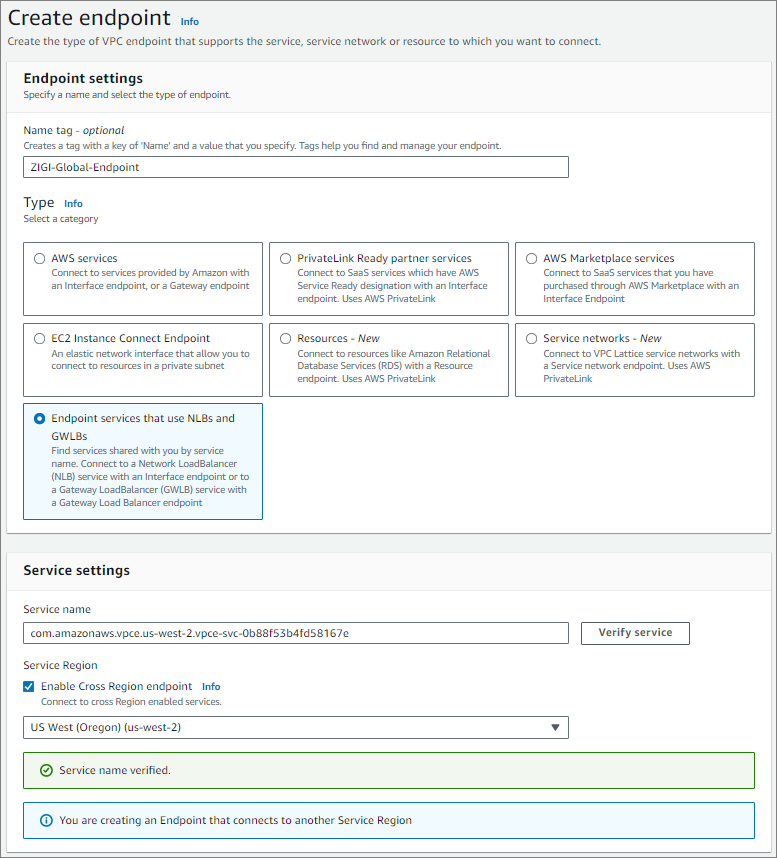The width and height of the screenshot is (777, 858).
Task: Click the 'Service name verified.' message
Action: [x=115, y=770]
